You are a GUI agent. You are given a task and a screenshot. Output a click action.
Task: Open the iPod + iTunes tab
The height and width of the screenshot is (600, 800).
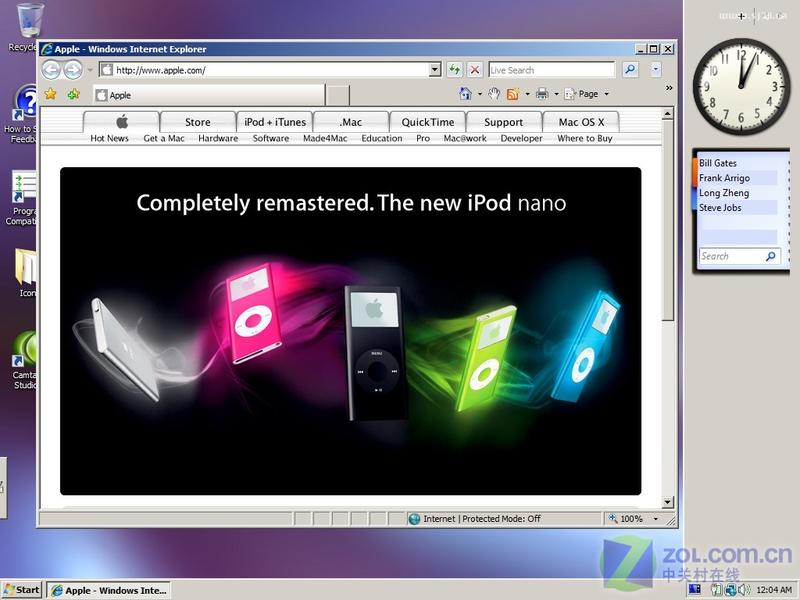[x=275, y=122]
